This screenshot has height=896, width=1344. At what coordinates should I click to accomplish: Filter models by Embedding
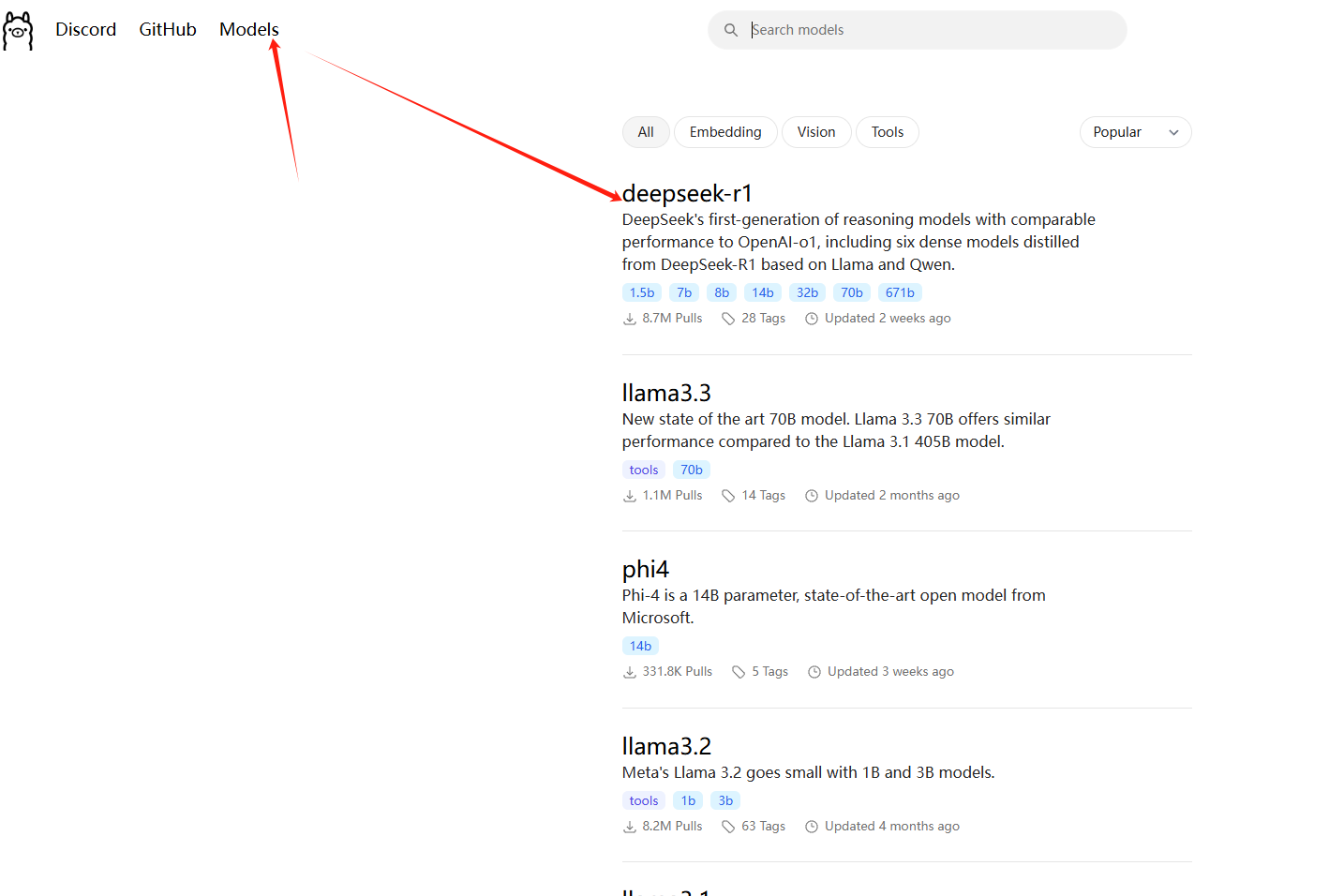coord(725,132)
